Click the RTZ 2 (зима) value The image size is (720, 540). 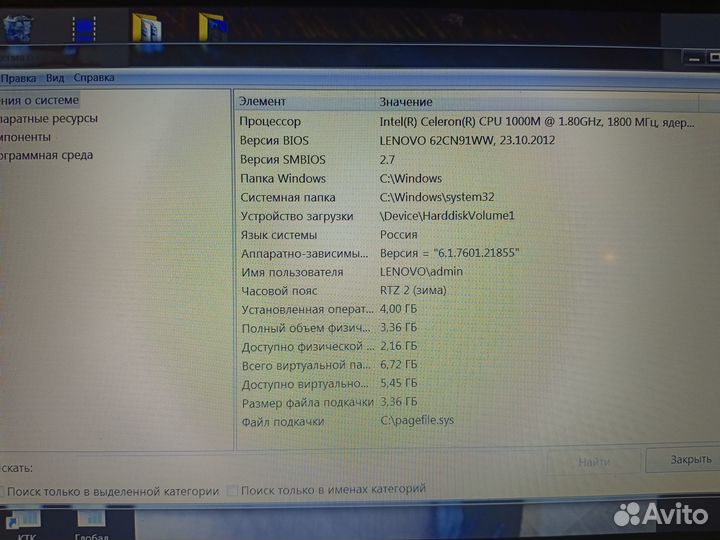(413, 290)
